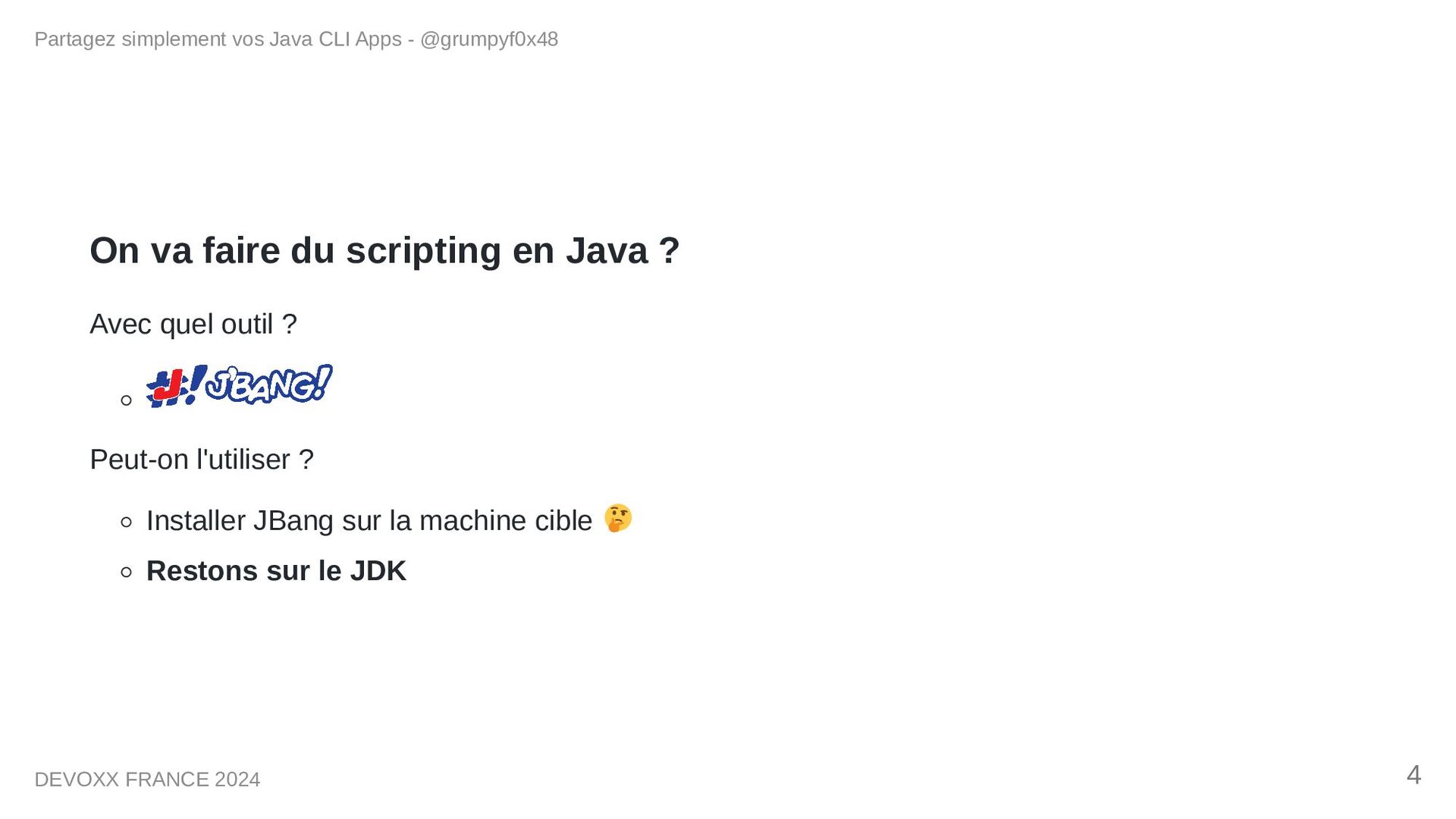The height and width of the screenshot is (819, 1456).
Task: Select the @grumpyf0x48 handle in the header
Action: pyautogui.click(x=489, y=39)
